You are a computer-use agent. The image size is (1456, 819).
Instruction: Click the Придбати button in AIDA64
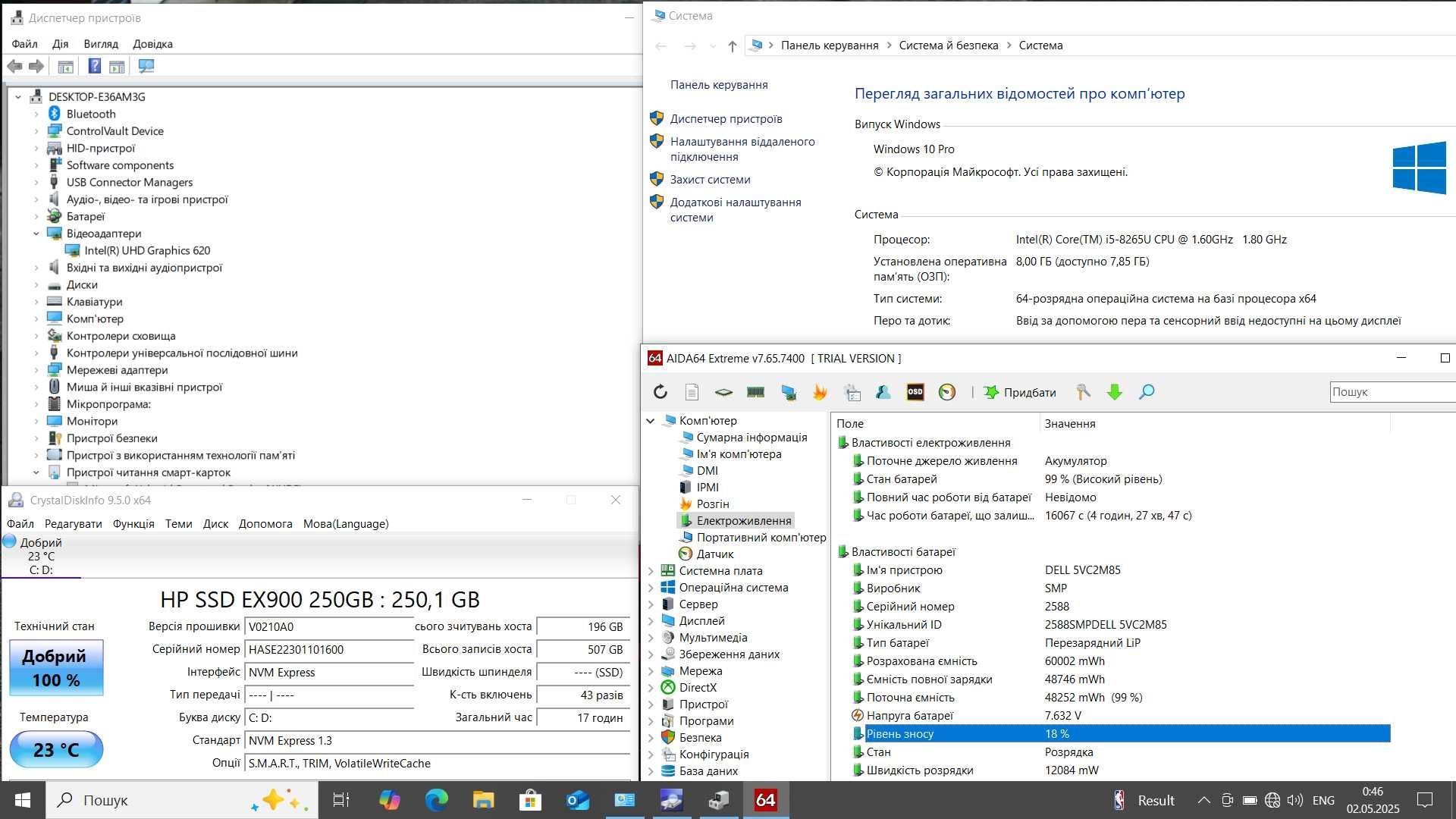(1020, 392)
